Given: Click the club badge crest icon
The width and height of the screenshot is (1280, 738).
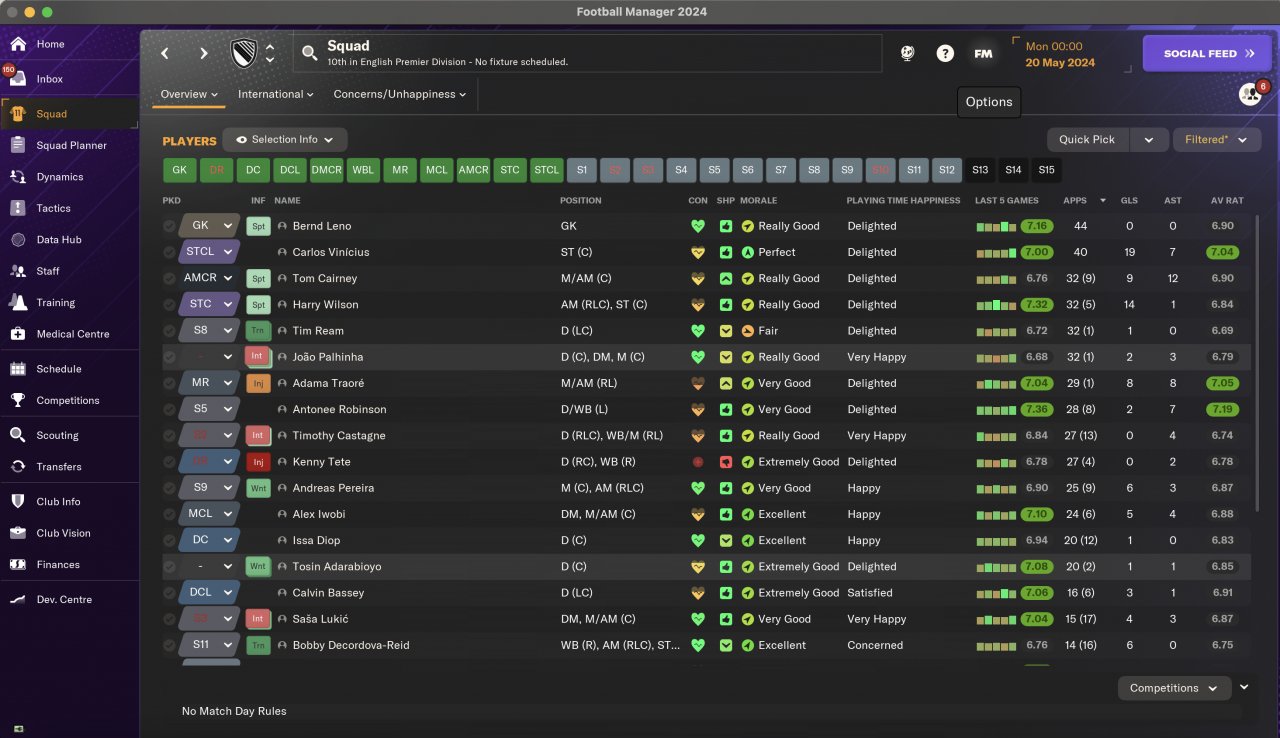Looking at the screenshot, I should 243,53.
